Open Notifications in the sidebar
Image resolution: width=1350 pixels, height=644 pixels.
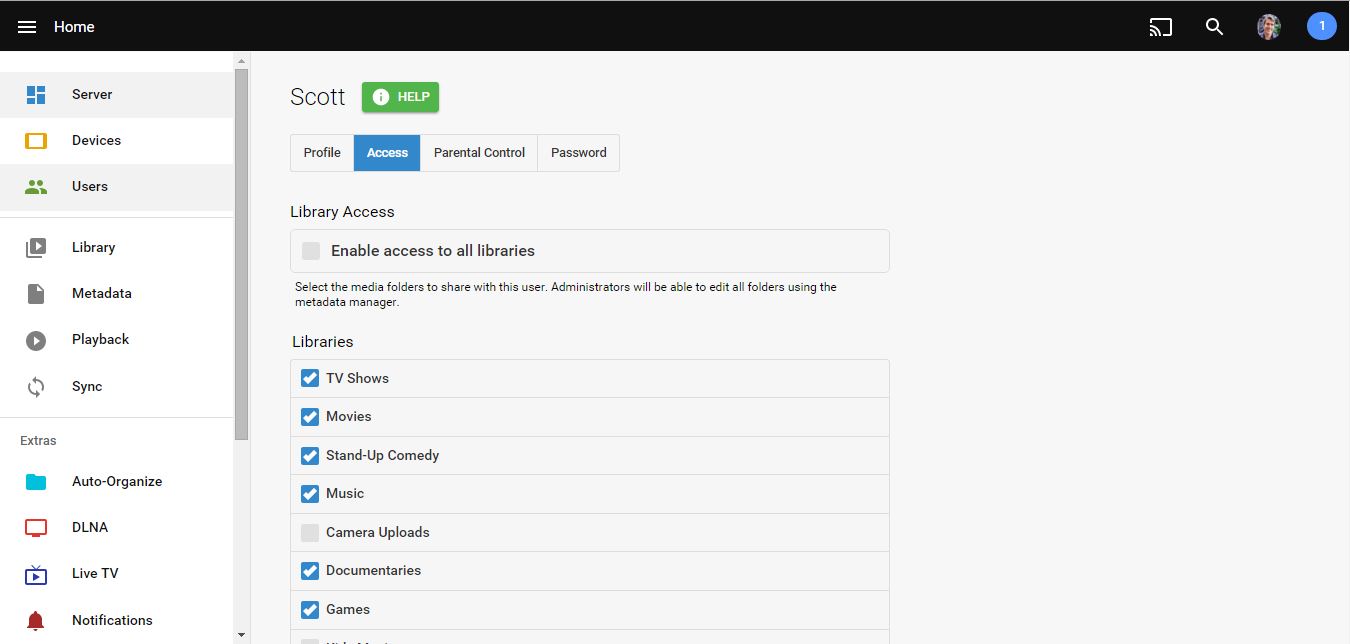112,620
